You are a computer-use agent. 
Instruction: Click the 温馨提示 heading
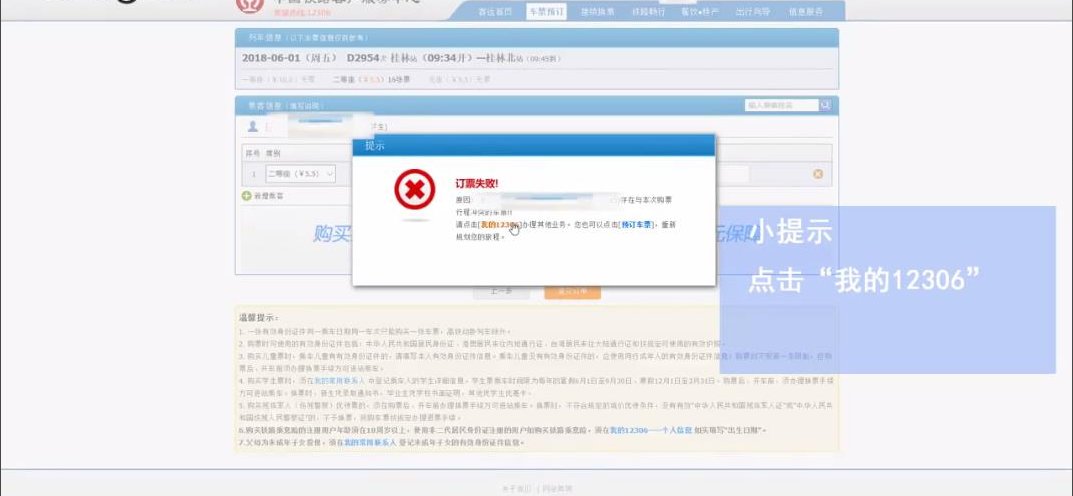click(258, 318)
